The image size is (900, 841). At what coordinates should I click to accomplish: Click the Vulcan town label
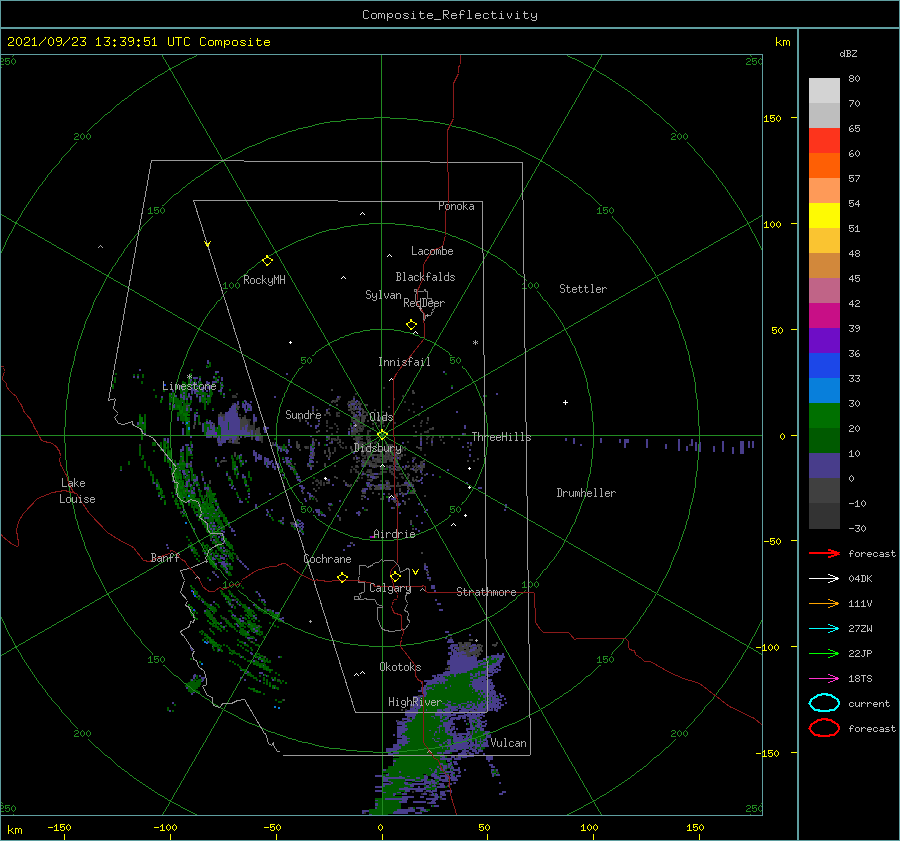[x=509, y=743]
